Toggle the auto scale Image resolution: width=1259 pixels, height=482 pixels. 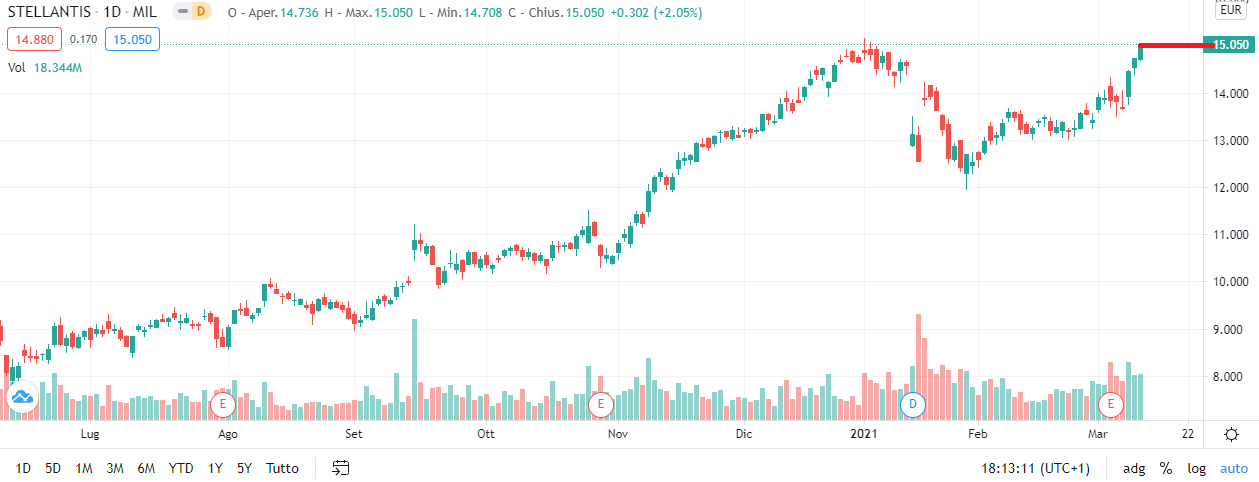[1233, 468]
